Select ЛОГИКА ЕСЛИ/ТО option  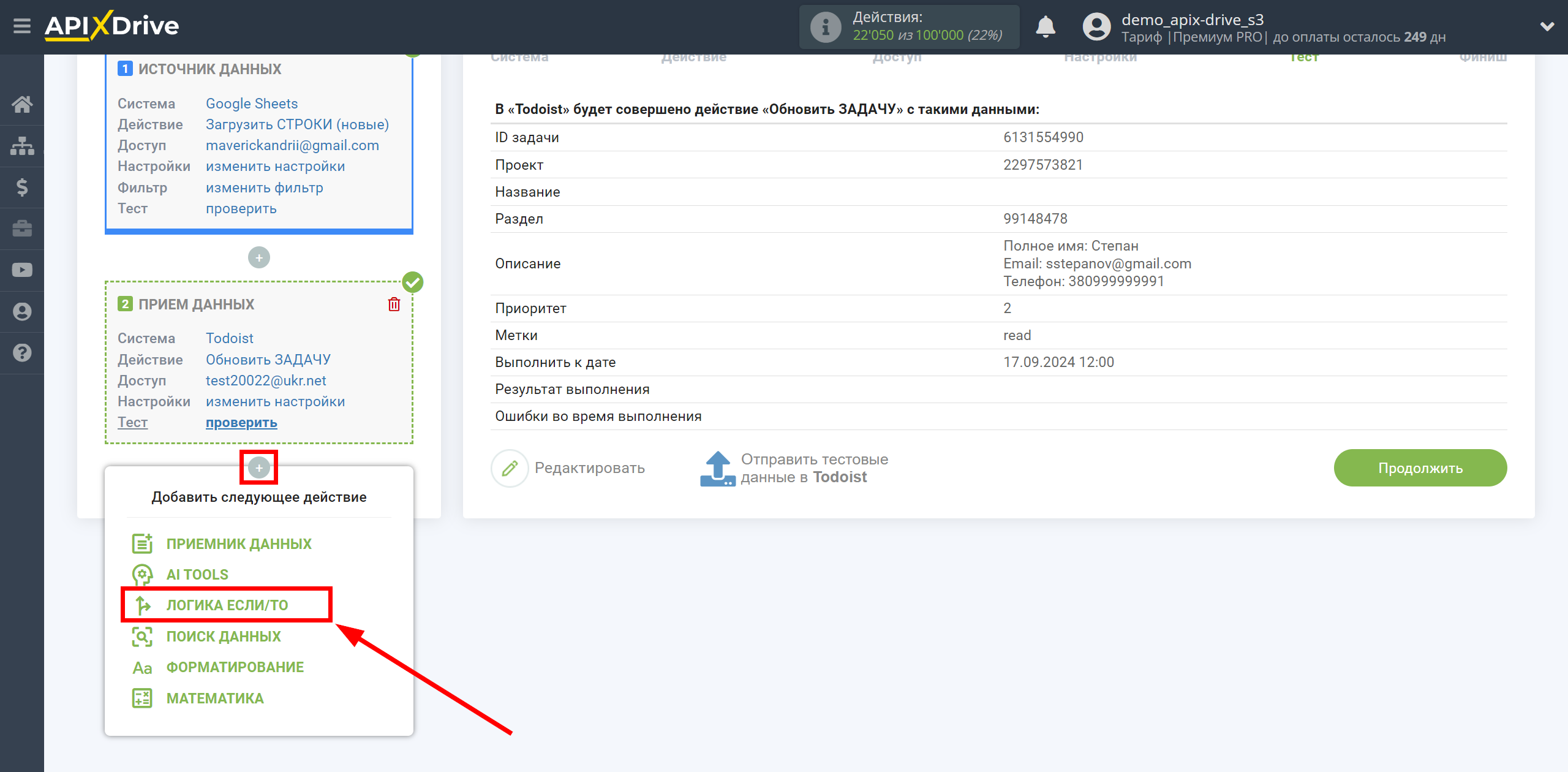pos(227,605)
